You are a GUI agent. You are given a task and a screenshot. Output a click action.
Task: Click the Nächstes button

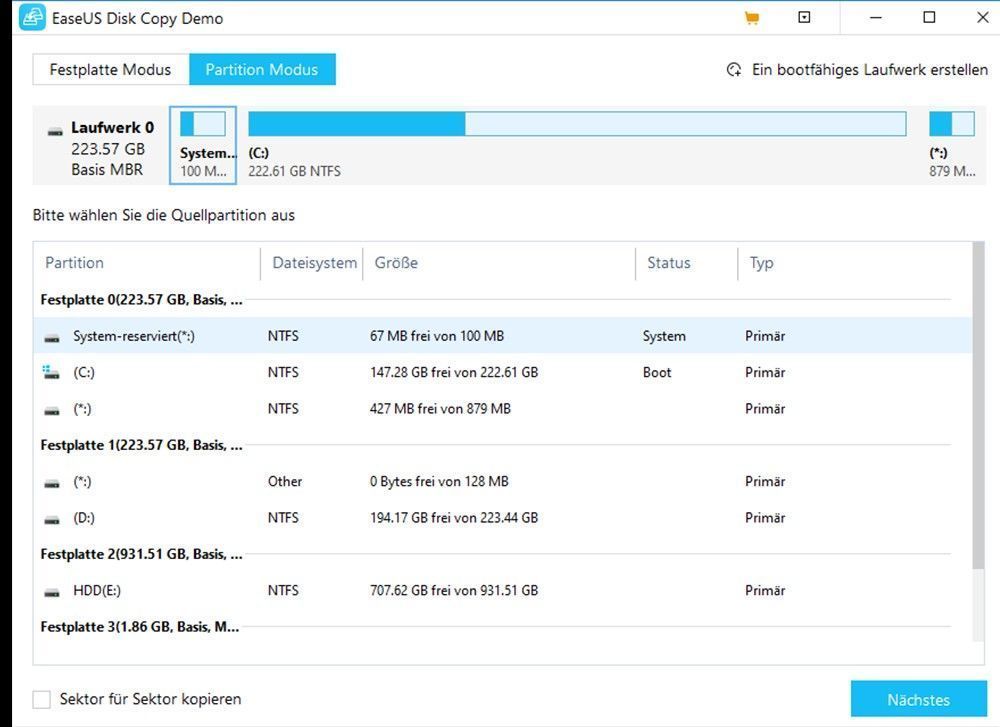918,700
